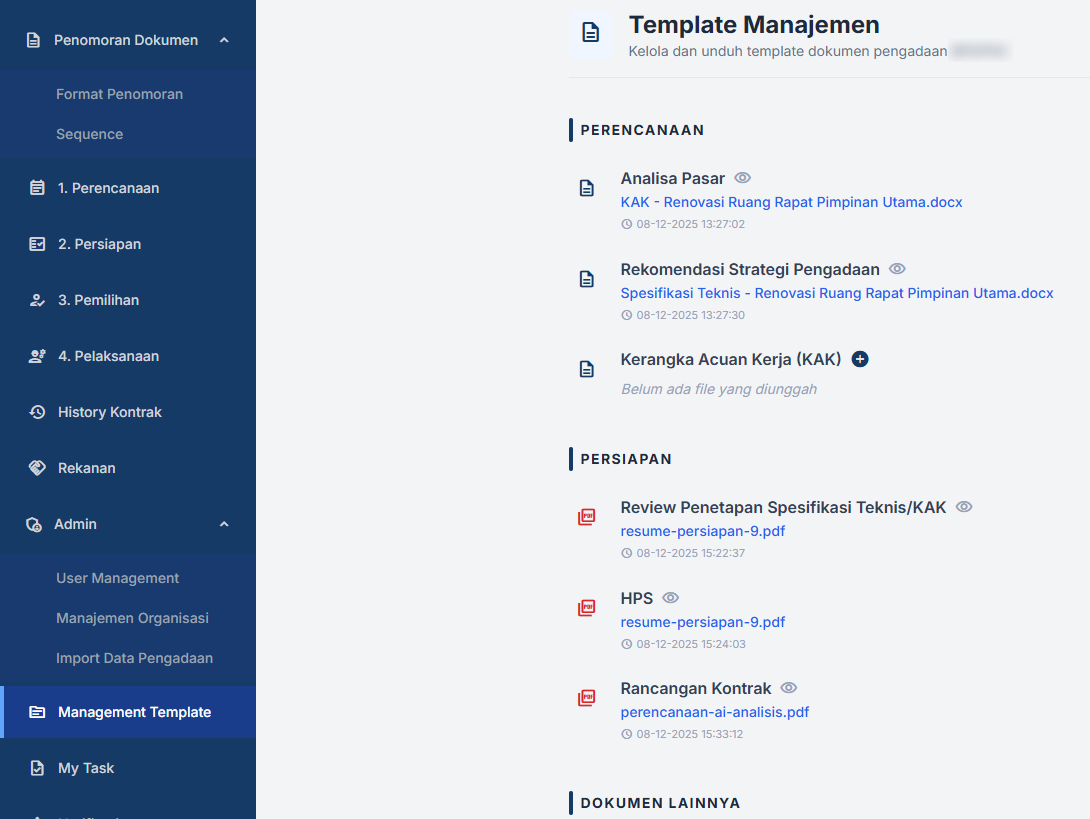Click timestamp 08-12-2025 15:33:12
This screenshot has width=1090, height=819.
click(690, 734)
